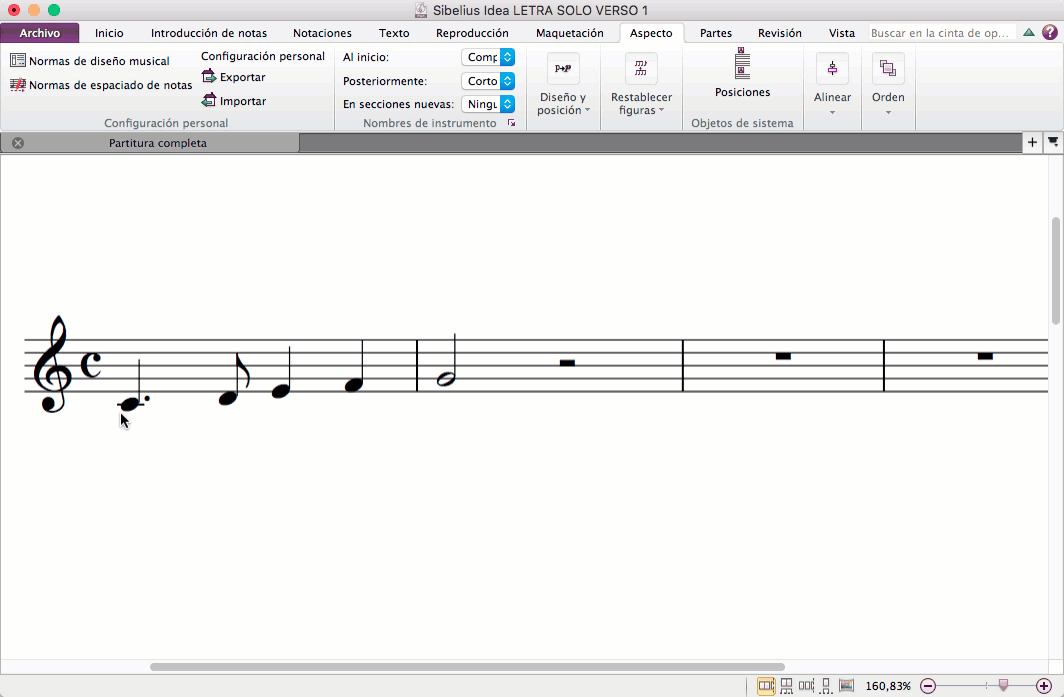Click Importar configuración personal

tap(234, 100)
